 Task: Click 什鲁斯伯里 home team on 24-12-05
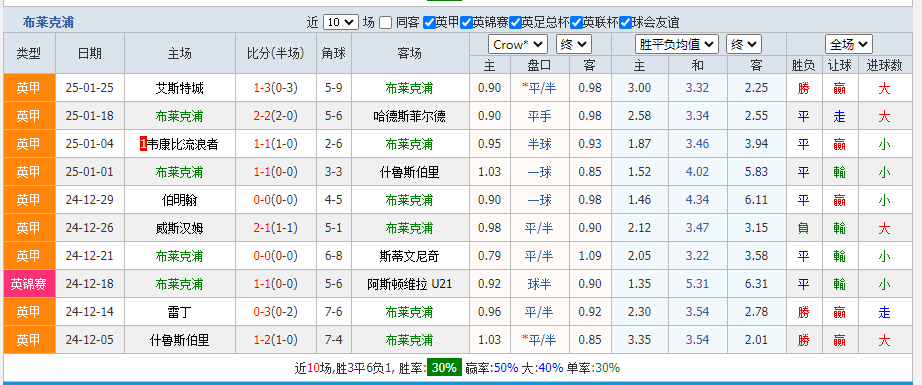179,340
